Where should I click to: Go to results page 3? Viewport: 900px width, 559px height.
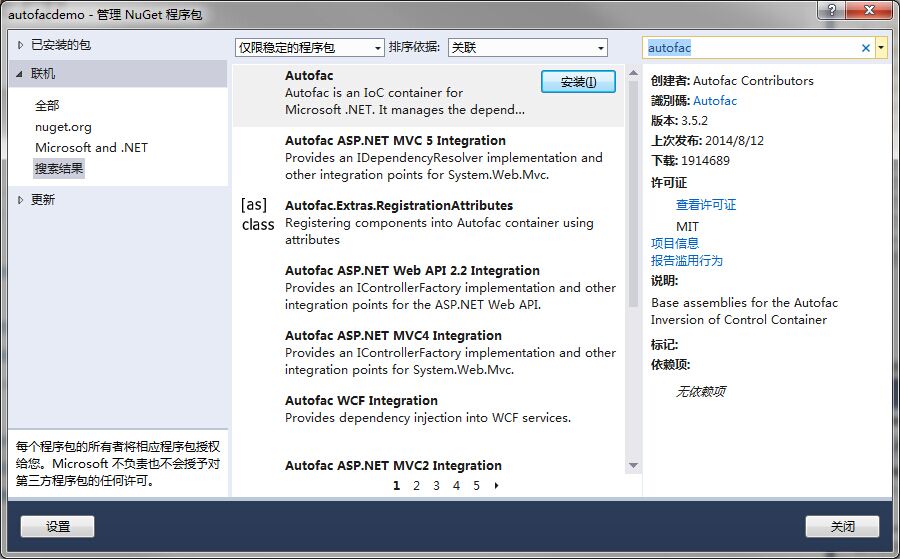tap(436, 486)
